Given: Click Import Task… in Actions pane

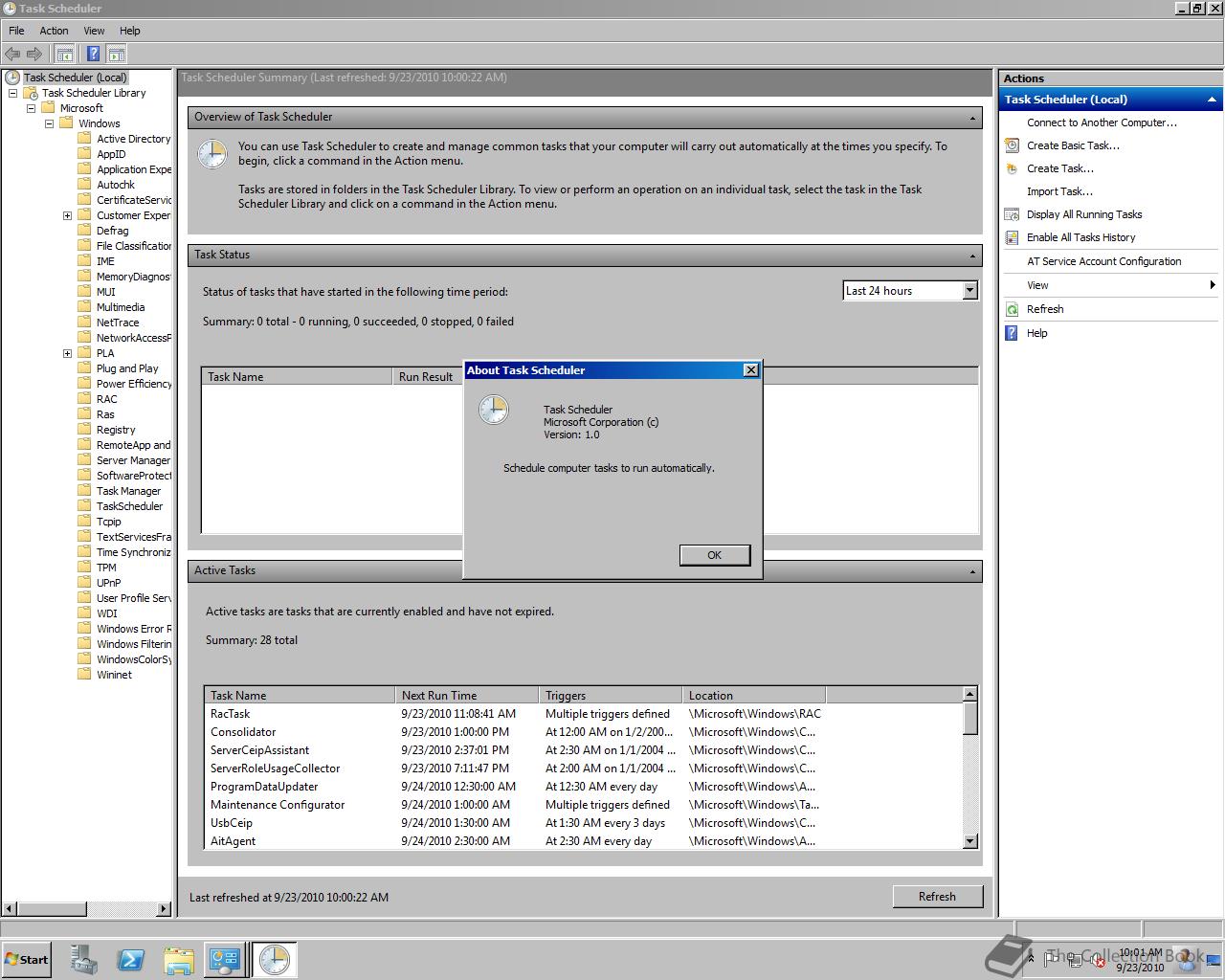Looking at the screenshot, I should point(1059,191).
